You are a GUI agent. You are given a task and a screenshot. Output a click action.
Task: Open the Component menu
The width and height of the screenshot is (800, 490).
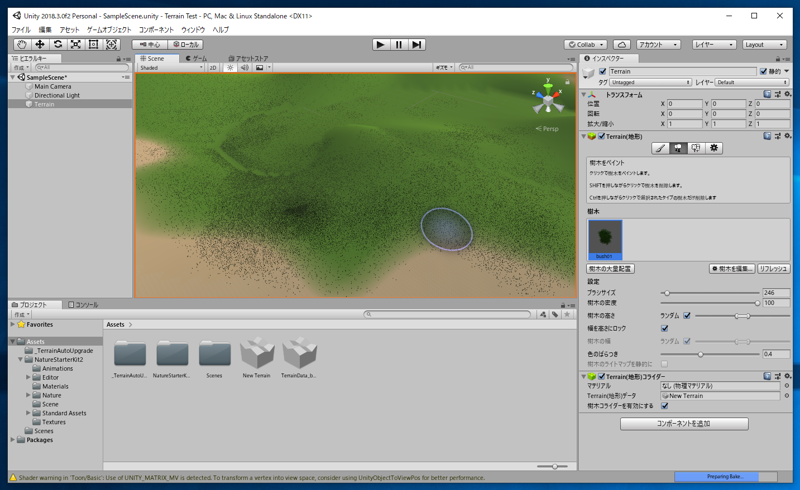tap(156, 30)
